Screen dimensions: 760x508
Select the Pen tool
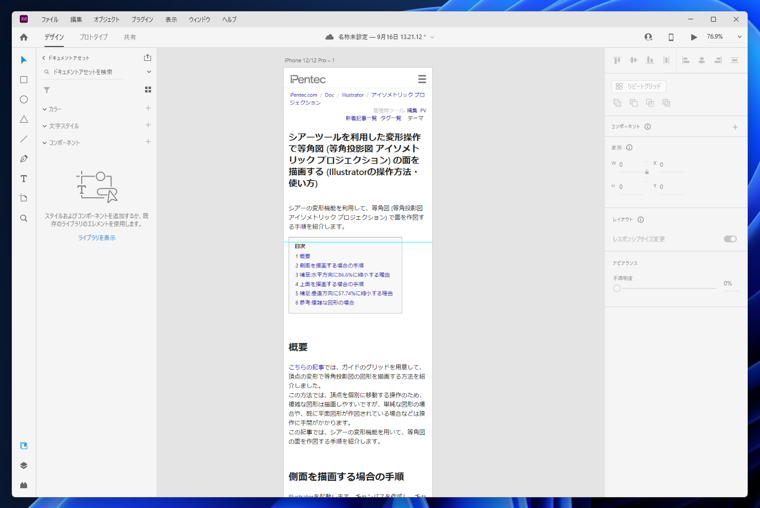pos(23,159)
